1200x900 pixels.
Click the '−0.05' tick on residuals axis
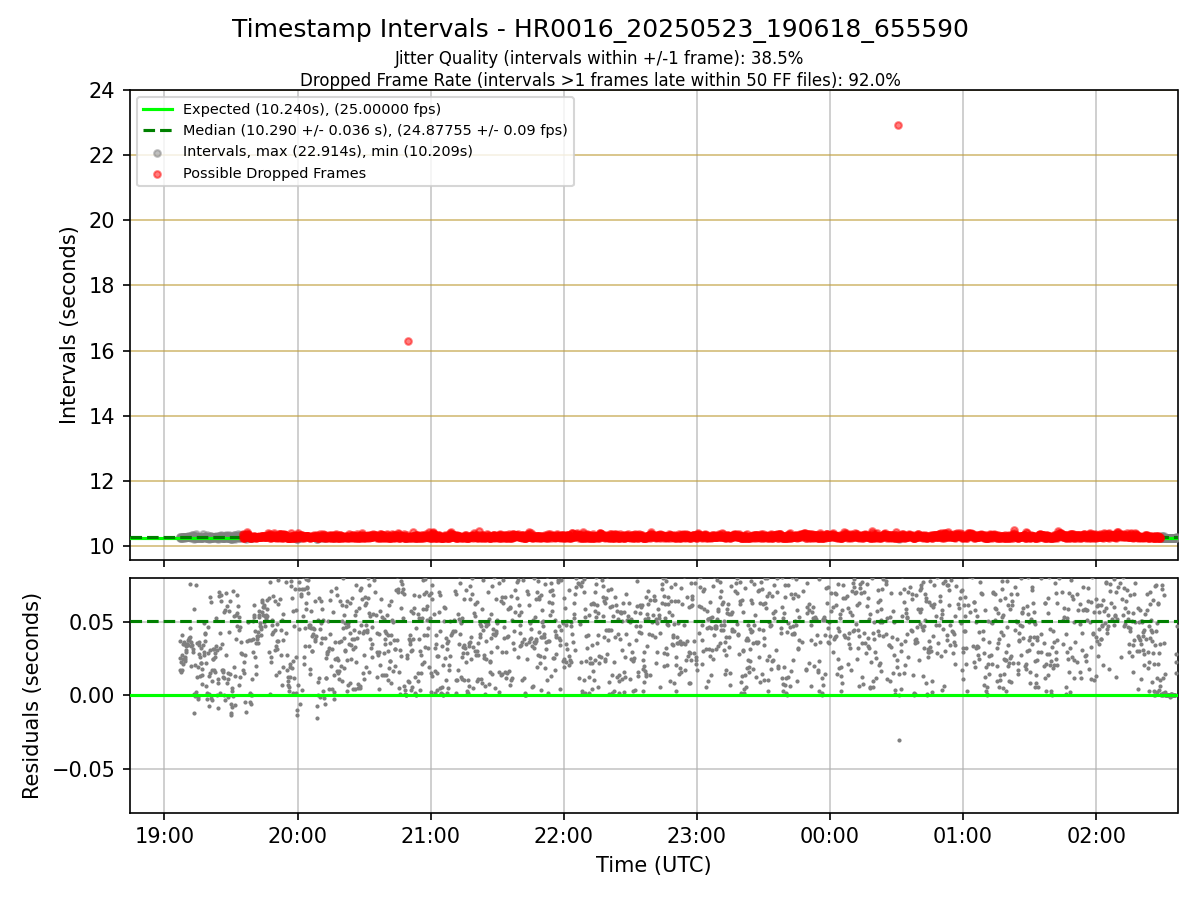click(x=86, y=769)
